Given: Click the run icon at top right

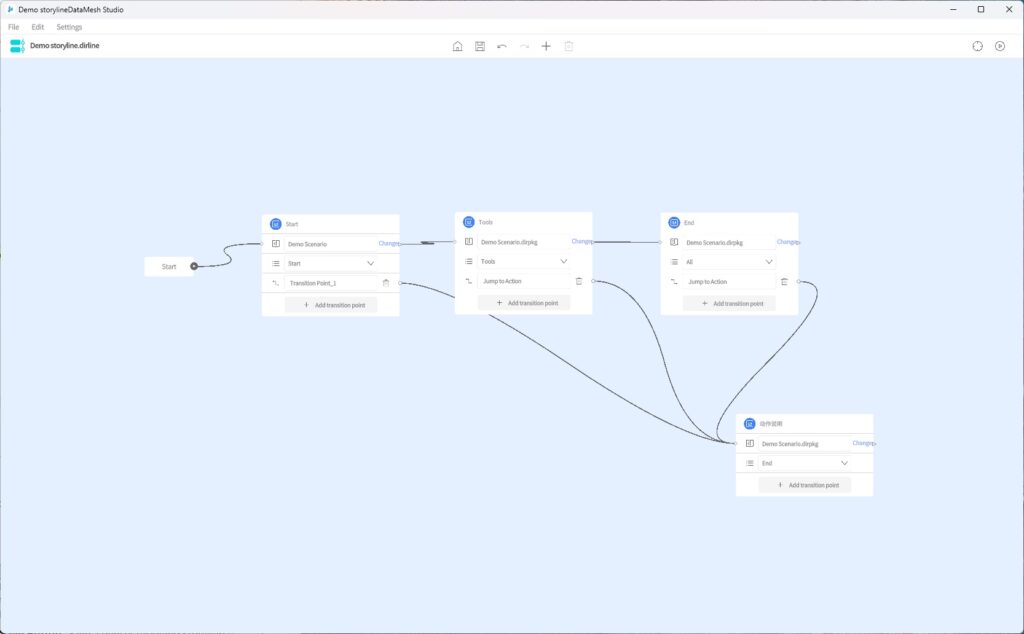Looking at the screenshot, I should [x=999, y=45].
